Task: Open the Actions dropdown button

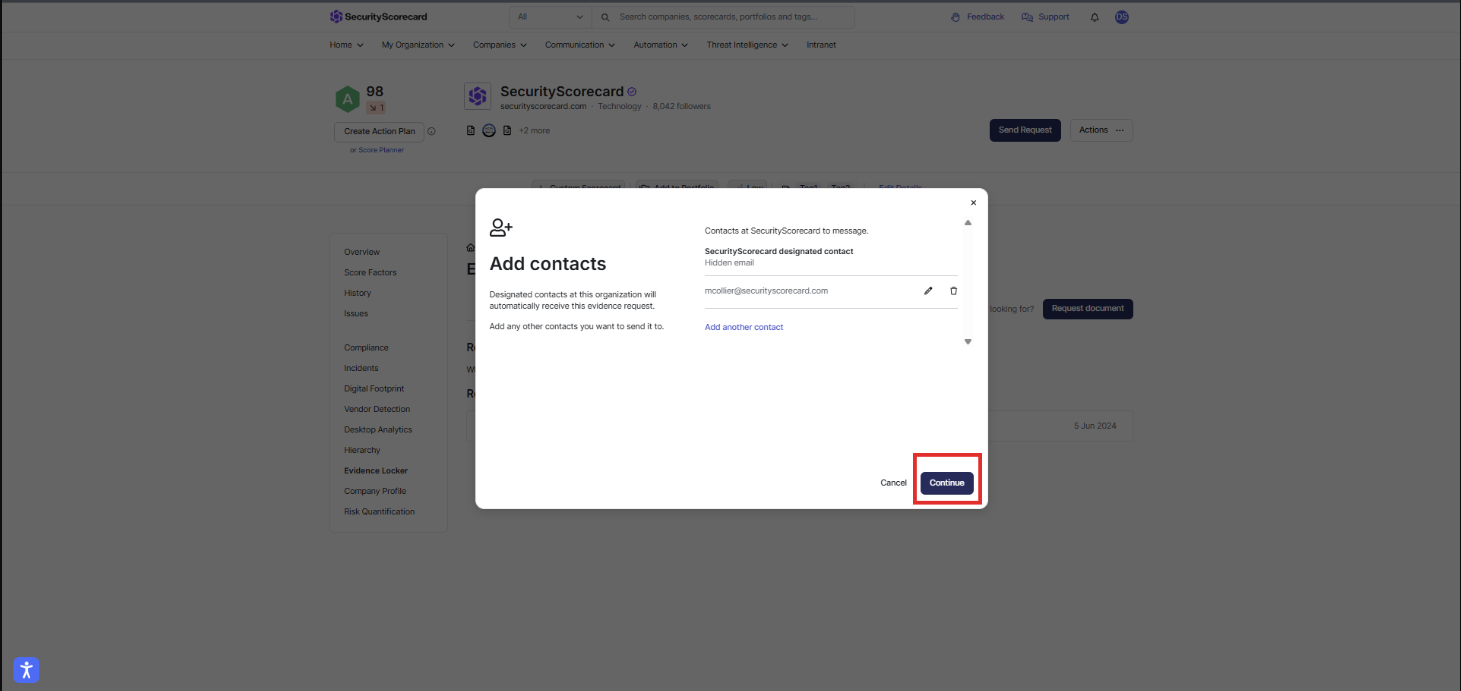Action: (x=1101, y=130)
